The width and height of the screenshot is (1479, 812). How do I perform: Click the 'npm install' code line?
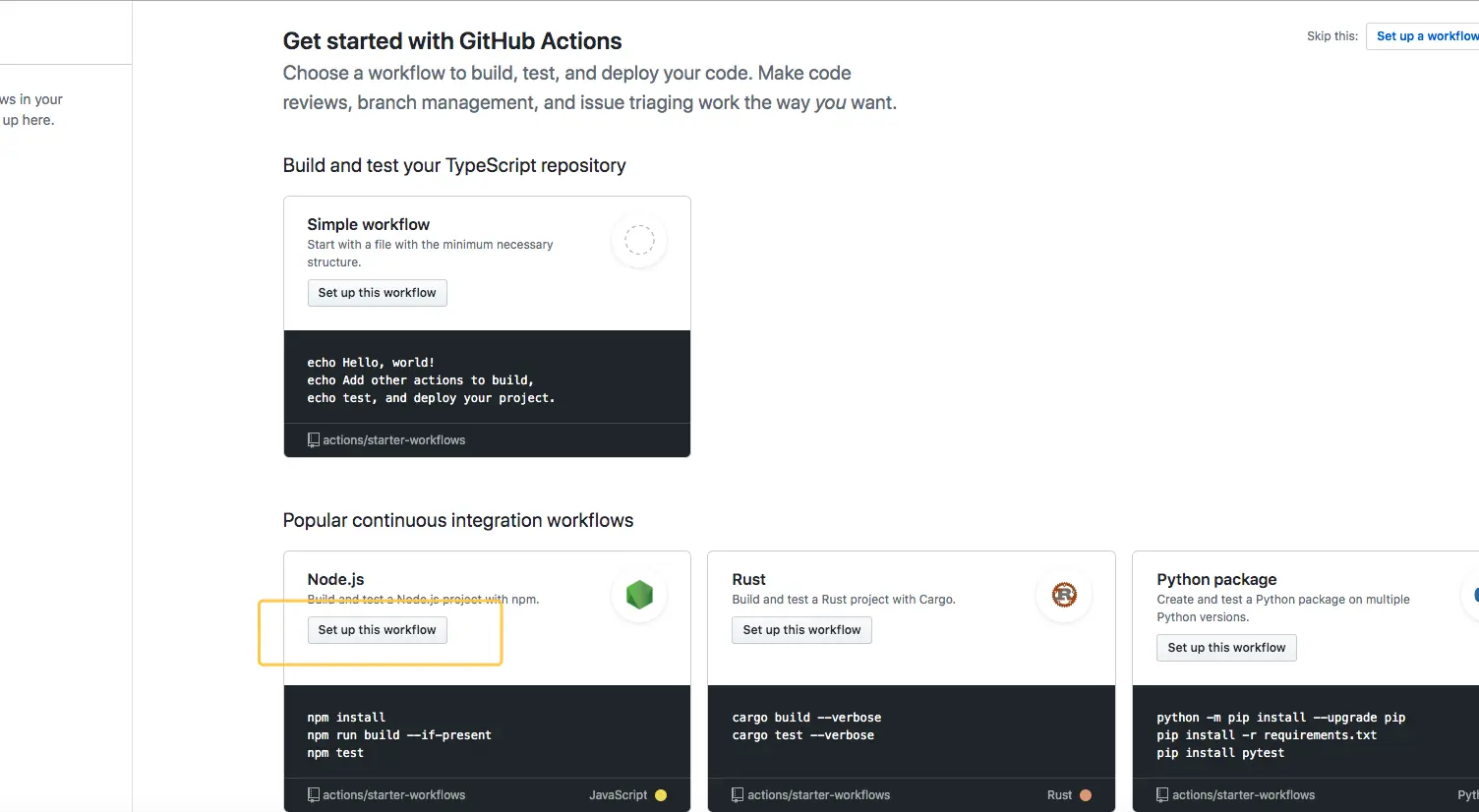coord(346,718)
